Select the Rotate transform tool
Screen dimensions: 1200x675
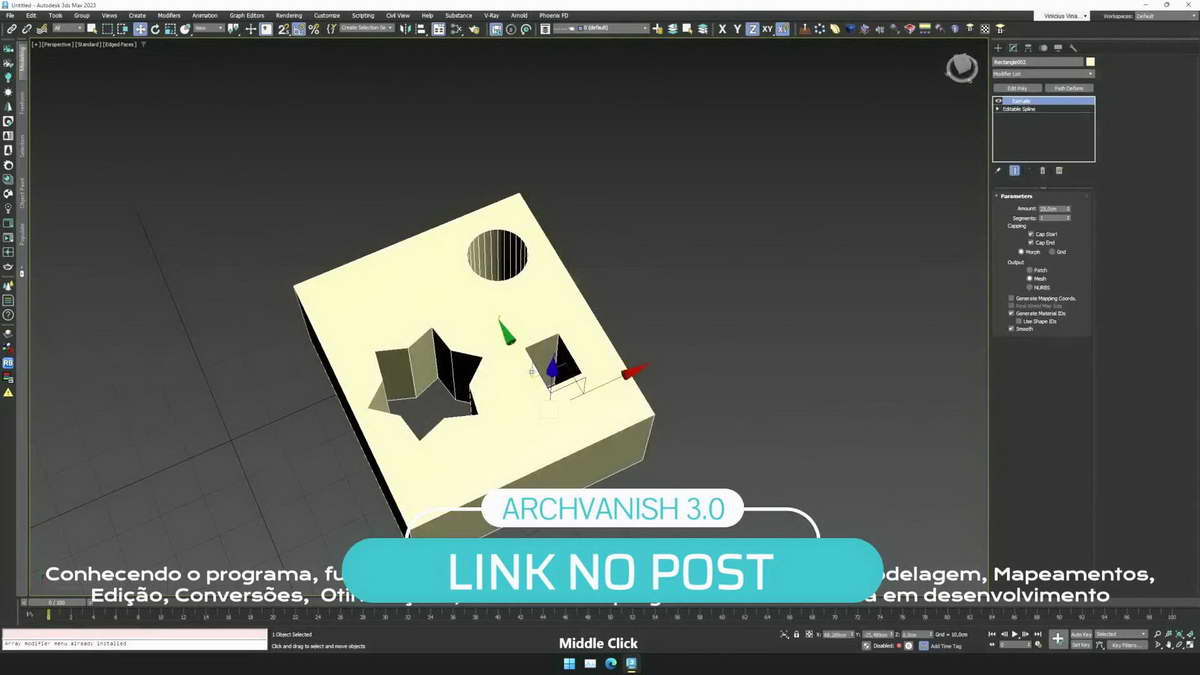pos(155,29)
